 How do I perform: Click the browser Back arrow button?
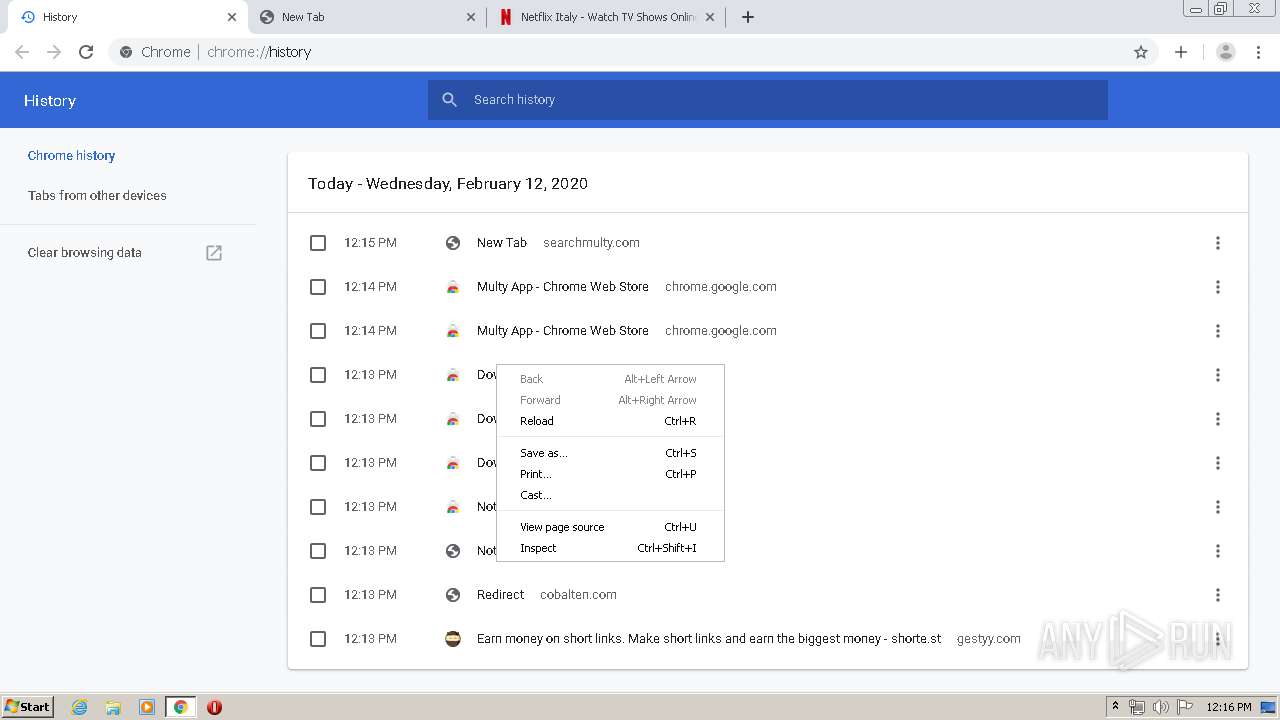pos(22,52)
